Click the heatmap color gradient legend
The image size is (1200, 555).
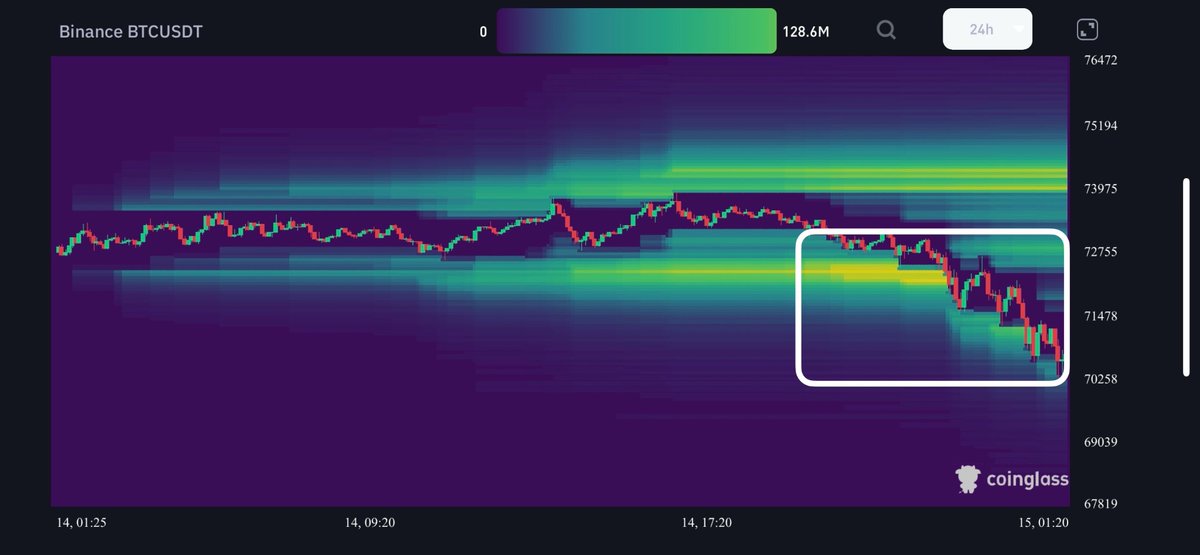[636, 31]
